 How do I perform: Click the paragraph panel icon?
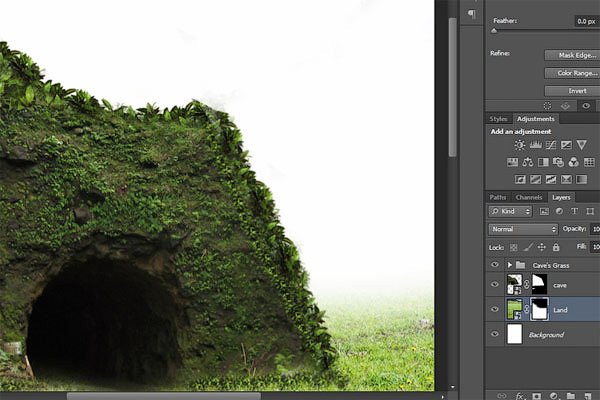click(472, 15)
